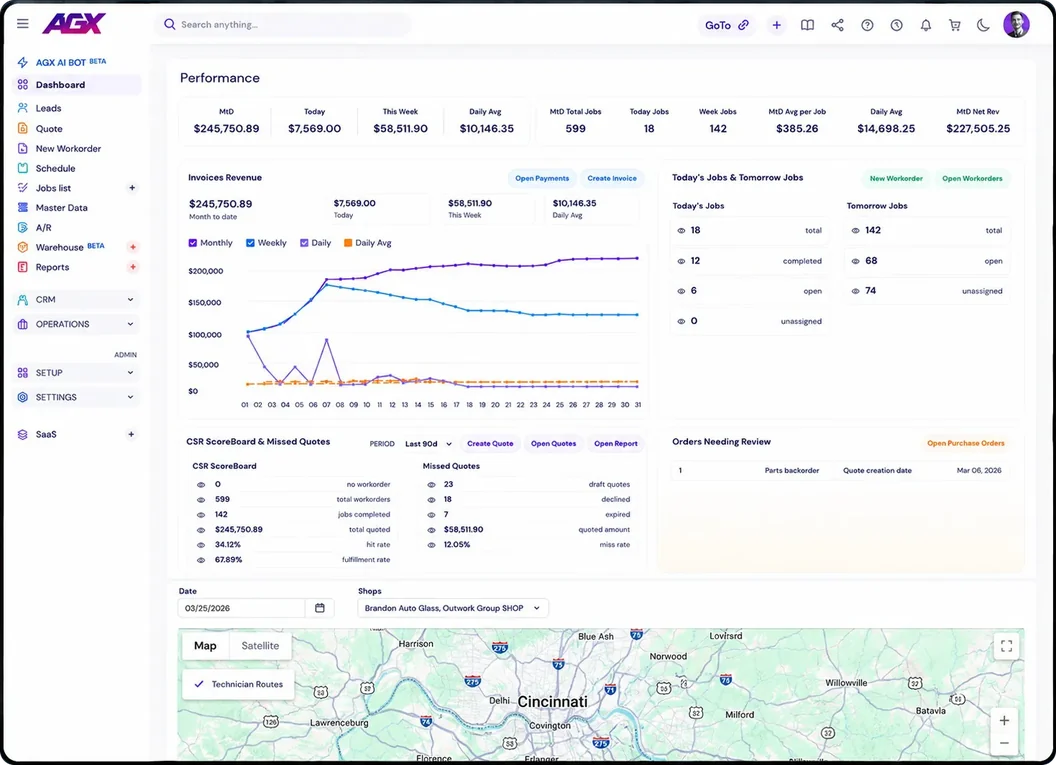Click the Open Quotes button

tap(554, 444)
